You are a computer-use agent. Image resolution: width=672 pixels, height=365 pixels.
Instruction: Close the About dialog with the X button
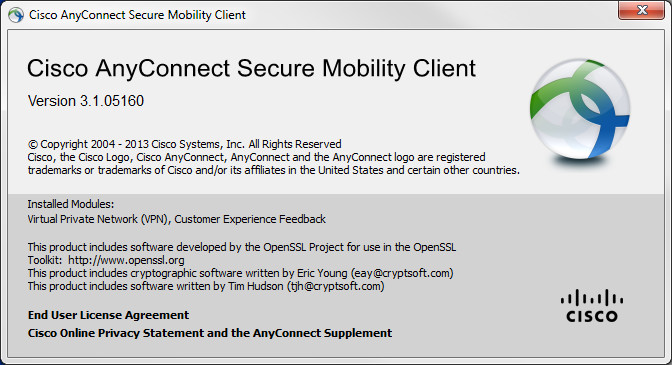click(x=641, y=10)
